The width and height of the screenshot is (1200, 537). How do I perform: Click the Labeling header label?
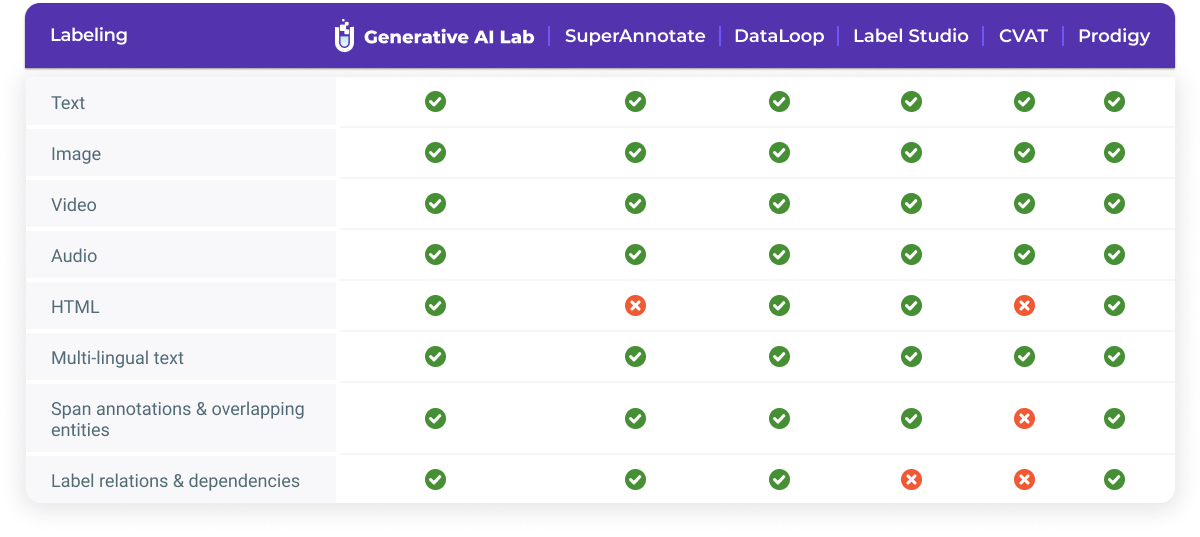(89, 36)
